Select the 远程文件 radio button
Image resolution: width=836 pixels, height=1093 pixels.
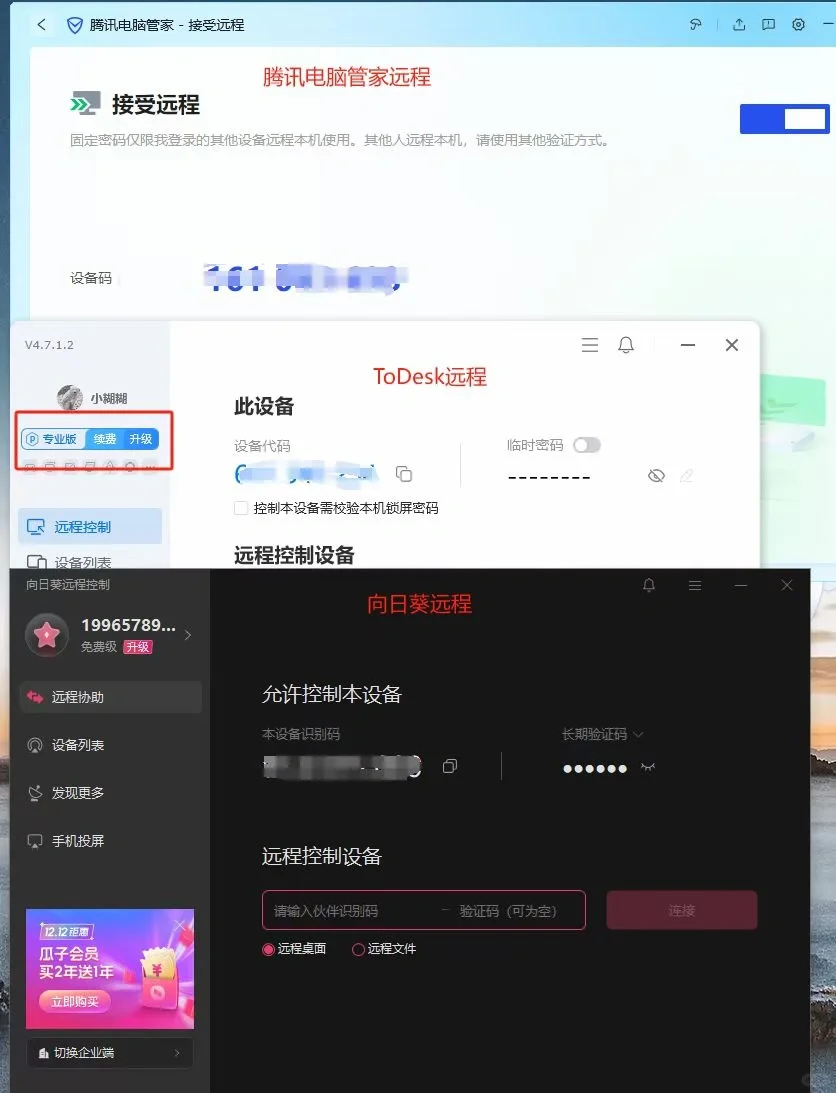(358, 948)
